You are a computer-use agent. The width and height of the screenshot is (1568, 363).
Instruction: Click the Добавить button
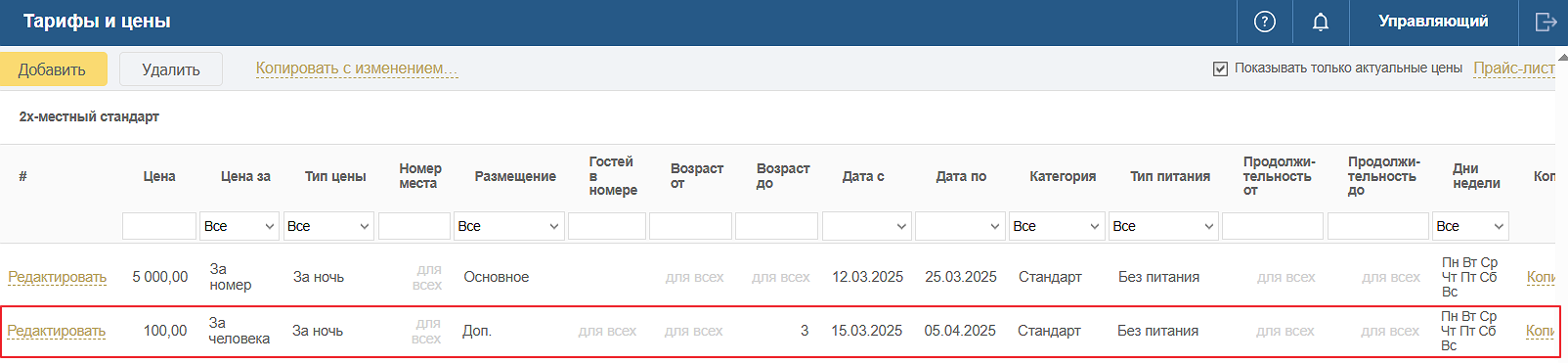(53, 69)
